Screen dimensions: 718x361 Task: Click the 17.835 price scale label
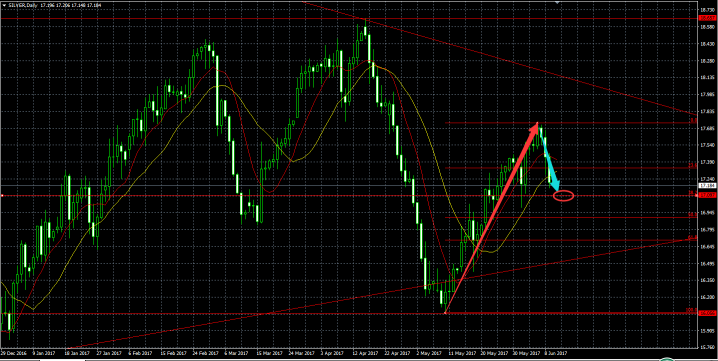tap(707, 112)
